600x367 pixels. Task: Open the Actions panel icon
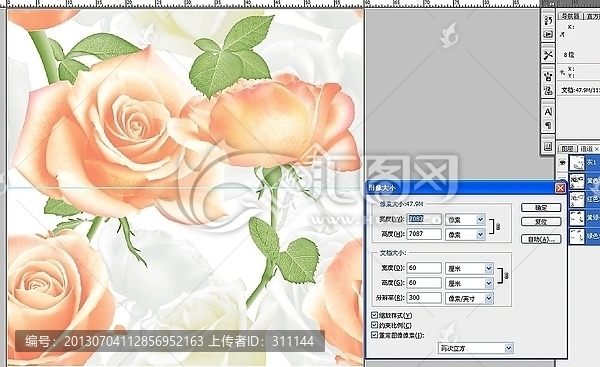(x=548, y=34)
